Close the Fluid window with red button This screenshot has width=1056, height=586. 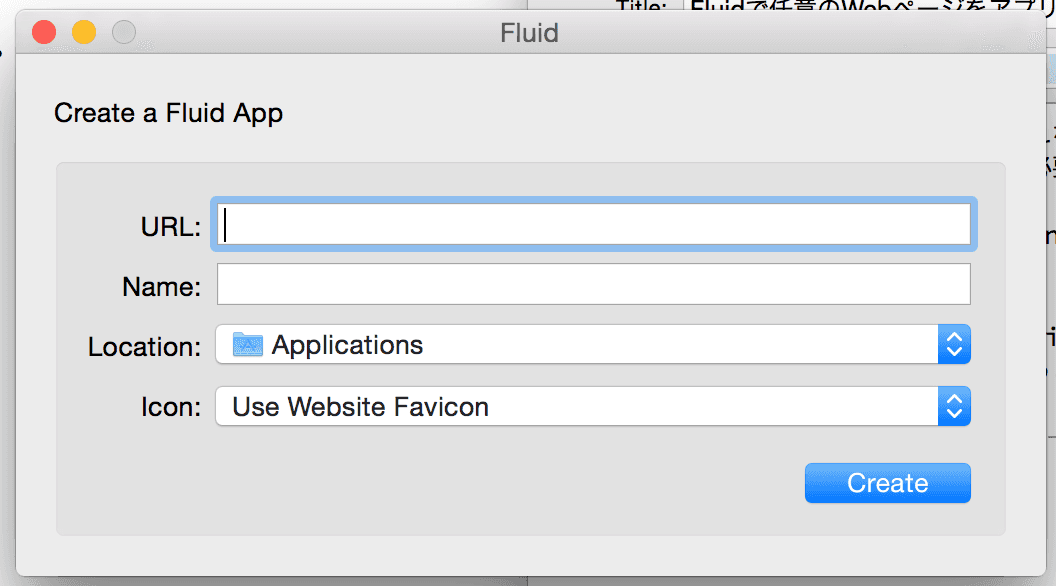(x=44, y=33)
